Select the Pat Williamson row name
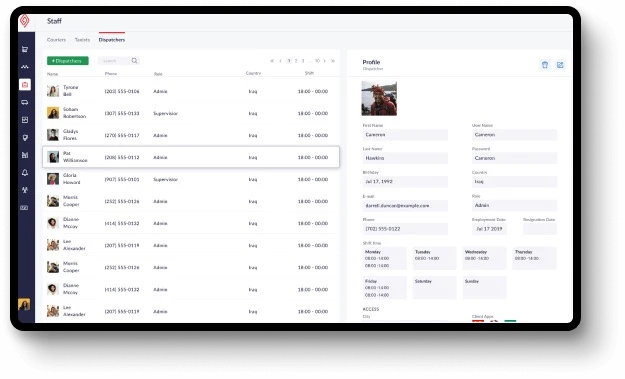 (75, 157)
